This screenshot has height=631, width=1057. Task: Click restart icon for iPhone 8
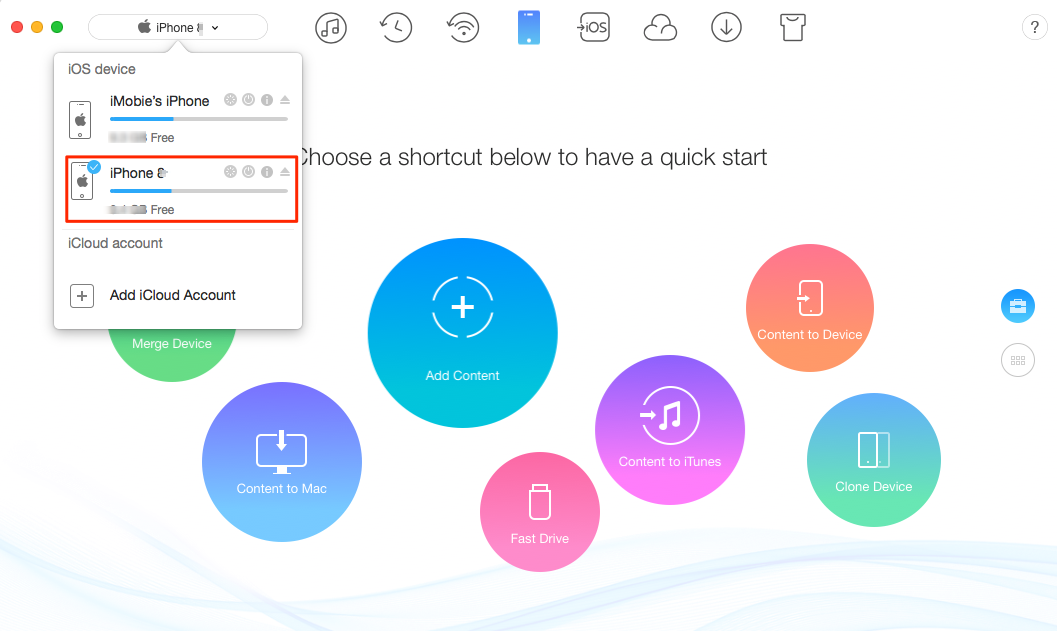click(231, 172)
